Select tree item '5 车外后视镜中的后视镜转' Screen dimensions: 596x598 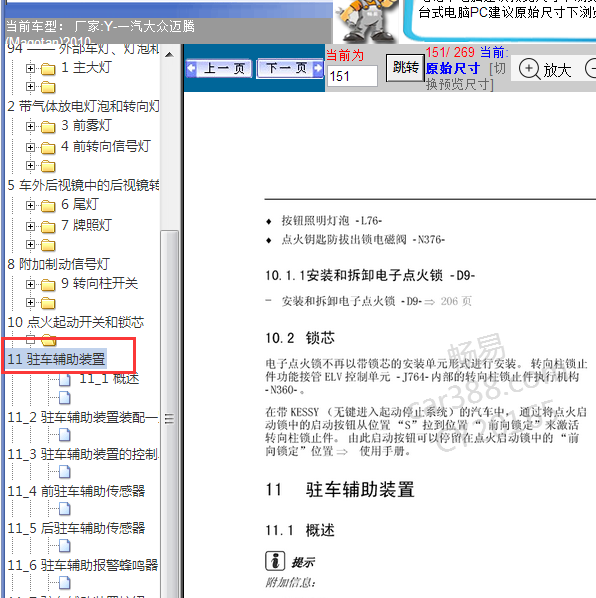pyautogui.click(x=84, y=185)
